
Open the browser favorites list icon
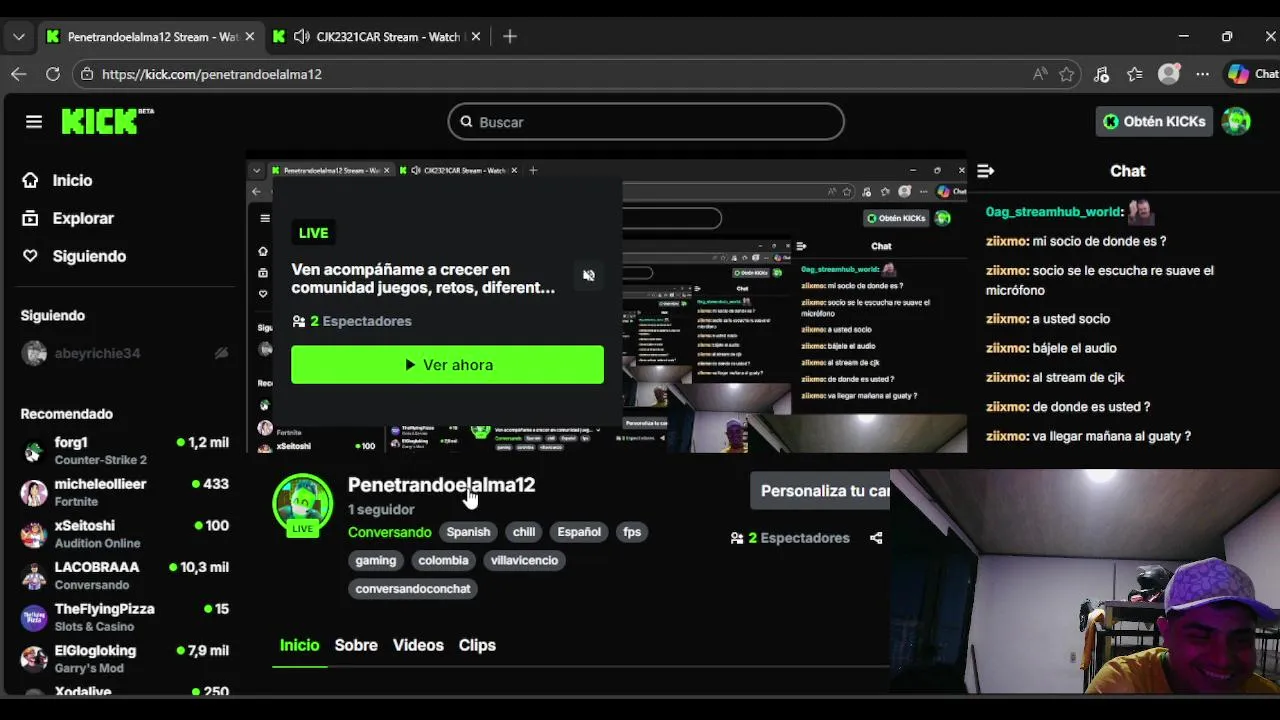(x=1134, y=74)
